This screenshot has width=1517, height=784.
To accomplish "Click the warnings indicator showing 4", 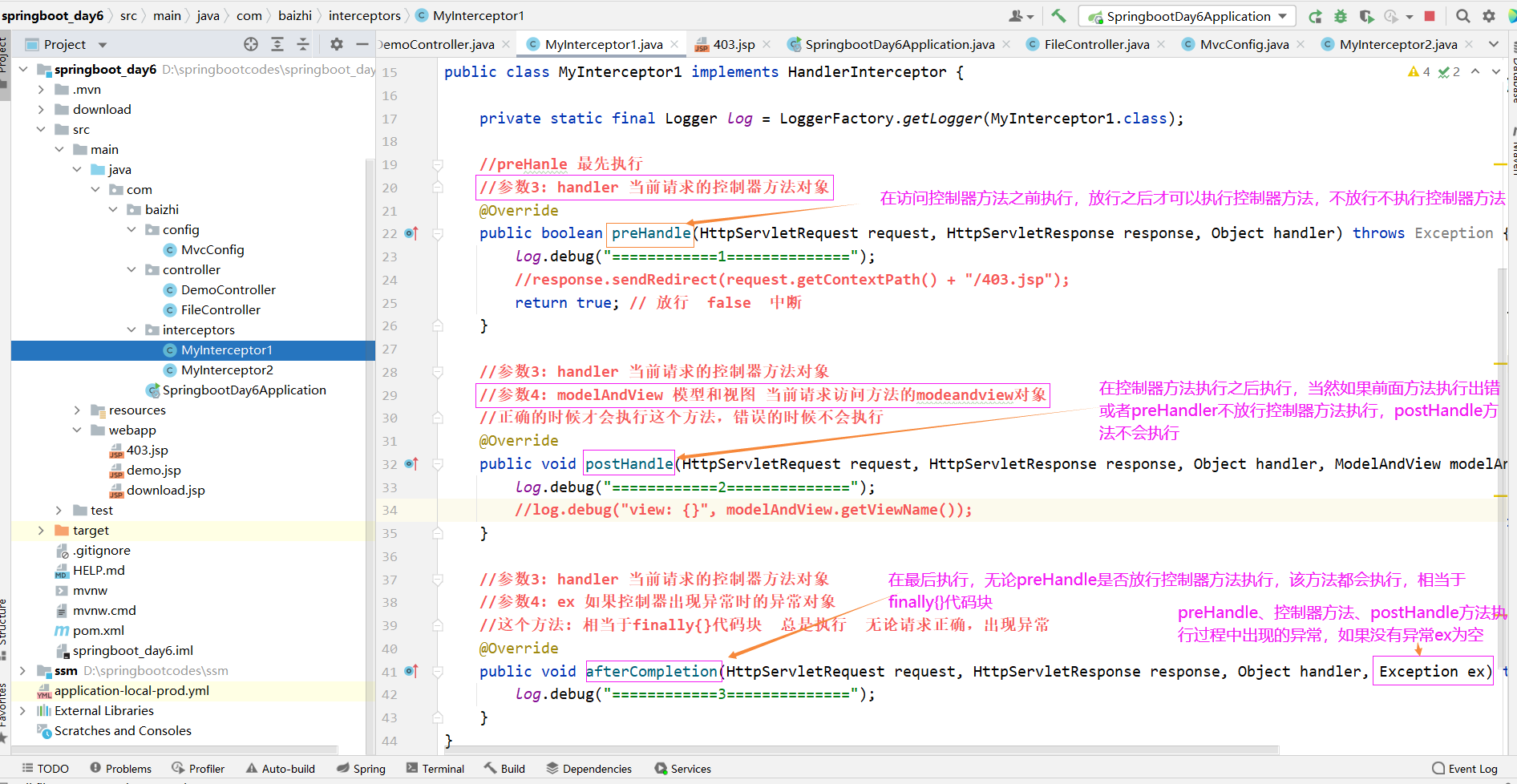I will (1419, 72).
